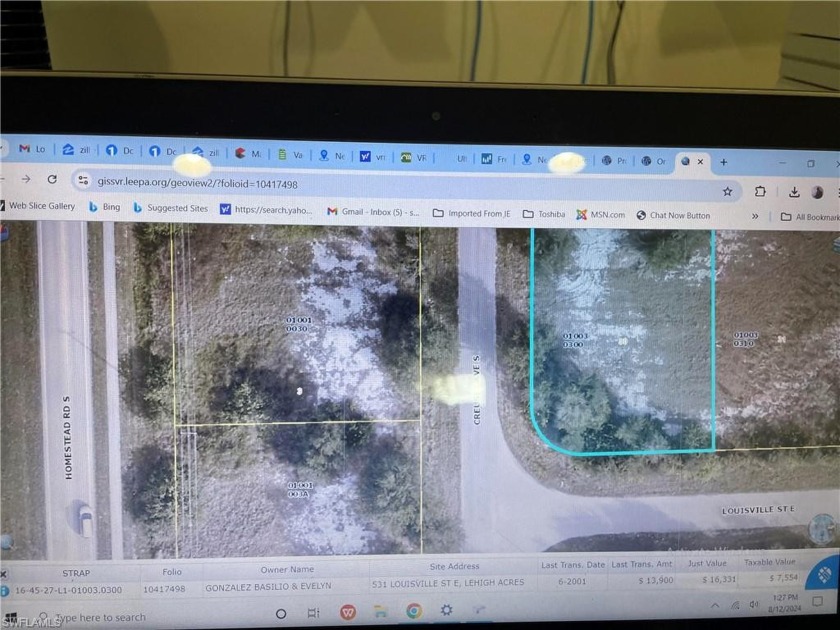Screen dimensions: 840x630
Task: Bookmark this page with the star icon
Action: 727,191
